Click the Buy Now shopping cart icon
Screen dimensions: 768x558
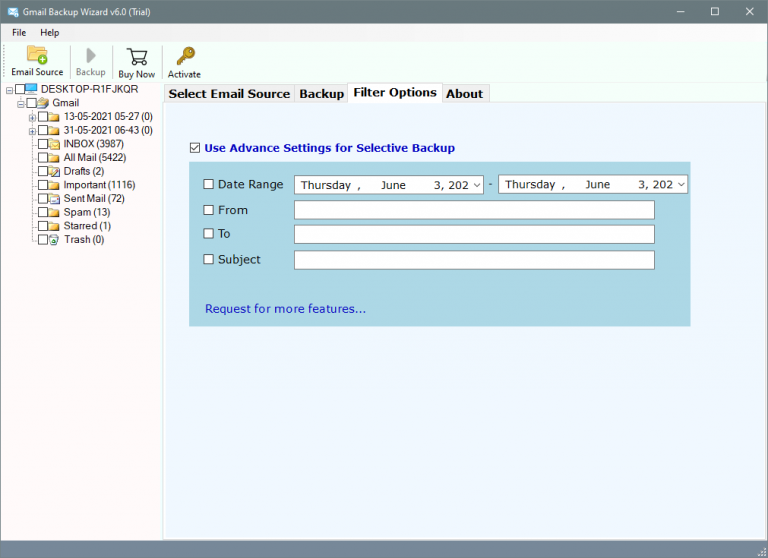coord(137,56)
